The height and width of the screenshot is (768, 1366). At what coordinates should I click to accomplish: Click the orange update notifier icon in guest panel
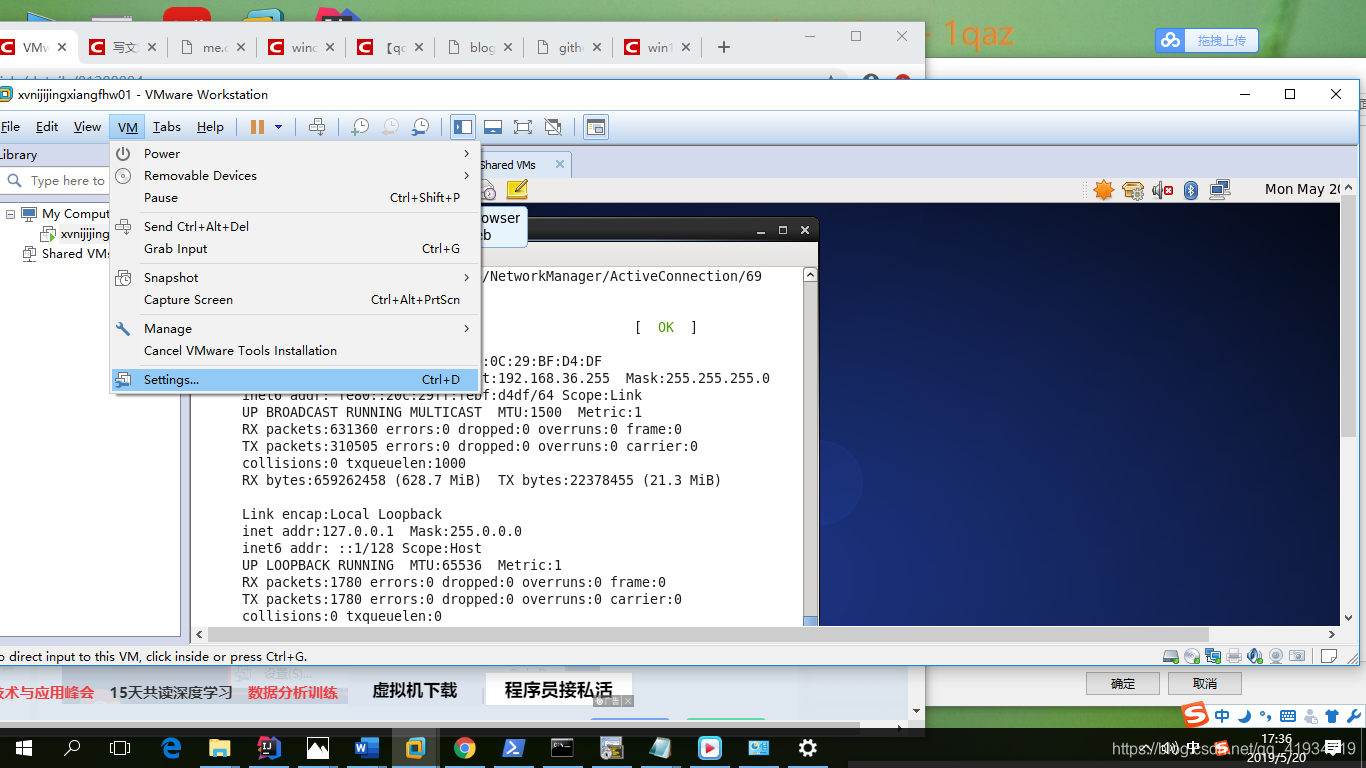1103,190
